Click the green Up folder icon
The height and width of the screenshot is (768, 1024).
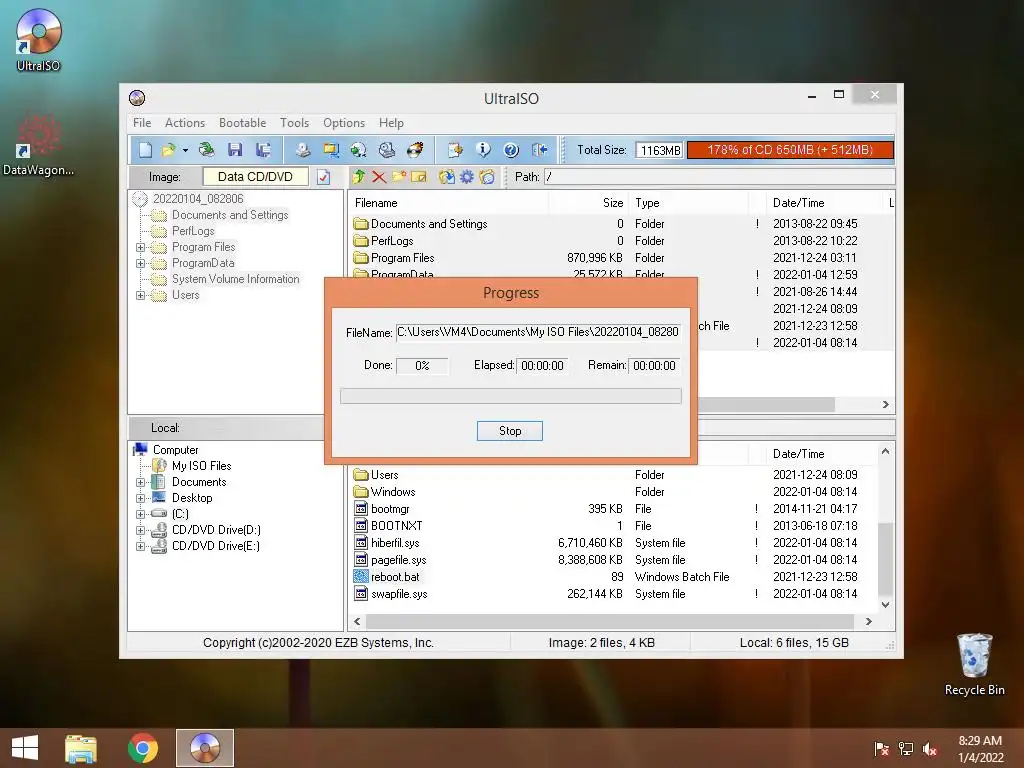(359, 177)
